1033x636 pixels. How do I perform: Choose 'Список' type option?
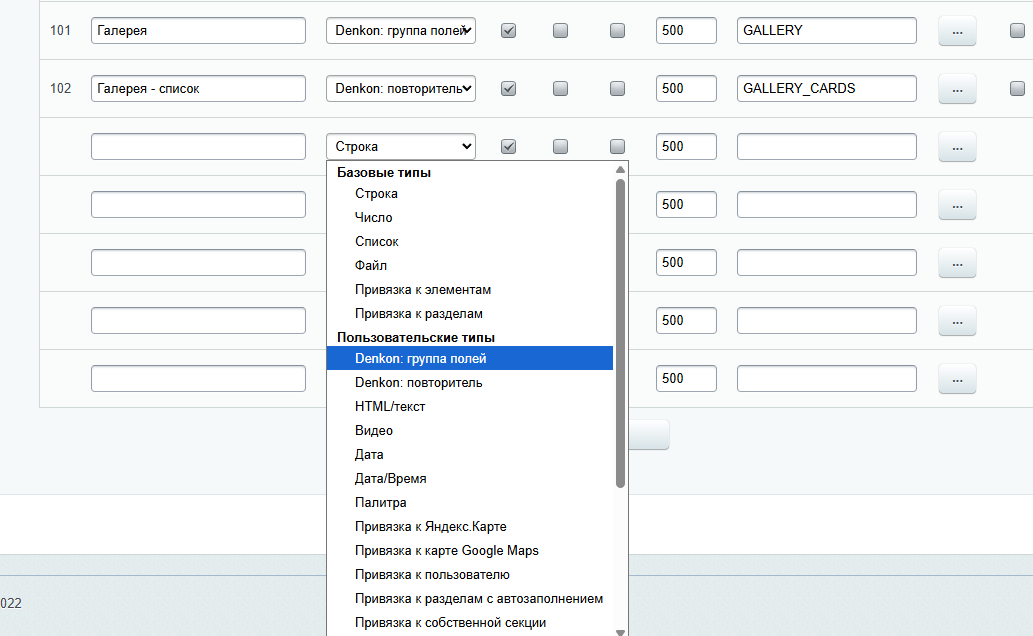(470, 242)
